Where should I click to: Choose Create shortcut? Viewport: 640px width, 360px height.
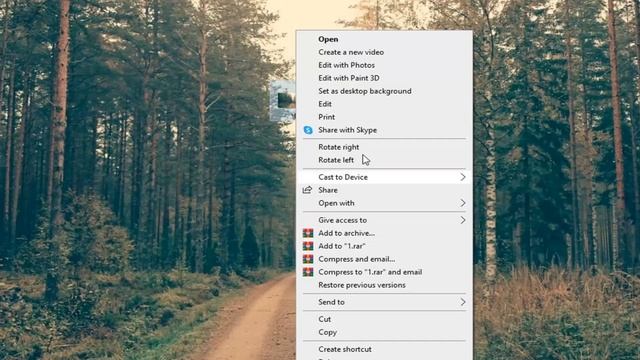click(x=384, y=349)
